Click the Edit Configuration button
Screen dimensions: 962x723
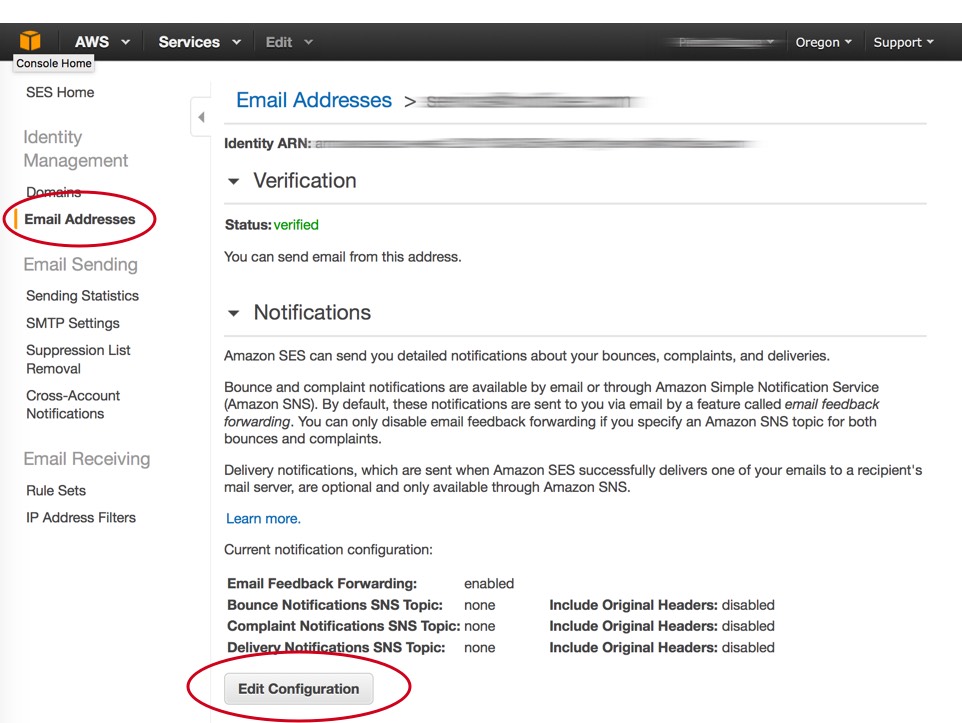click(298, 689)
